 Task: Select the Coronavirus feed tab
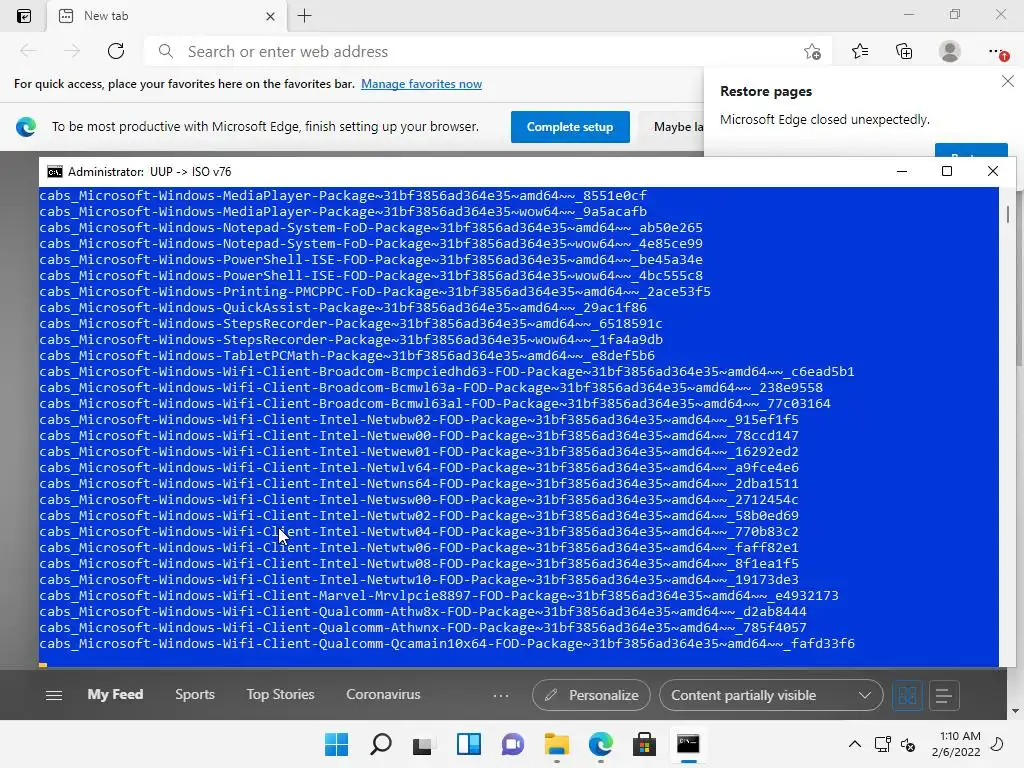pyautogui.click(x=383, y=694)
